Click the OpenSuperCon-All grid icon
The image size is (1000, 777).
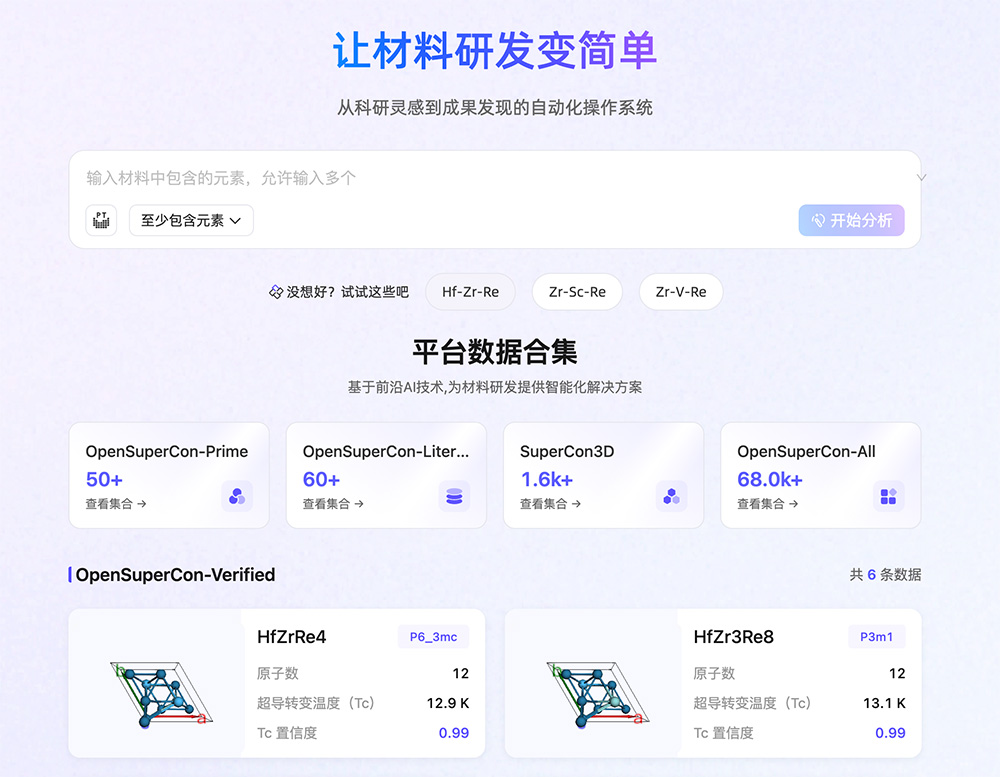click(x=888, y=496)
